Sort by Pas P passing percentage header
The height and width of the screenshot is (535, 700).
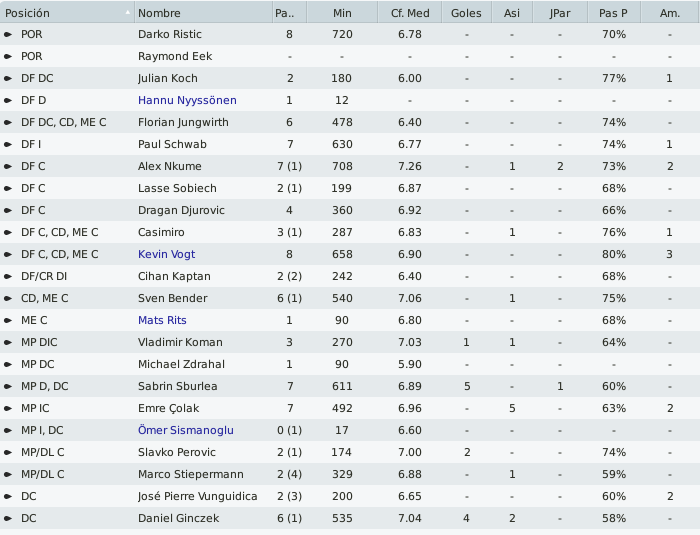(x=614, y=13)
